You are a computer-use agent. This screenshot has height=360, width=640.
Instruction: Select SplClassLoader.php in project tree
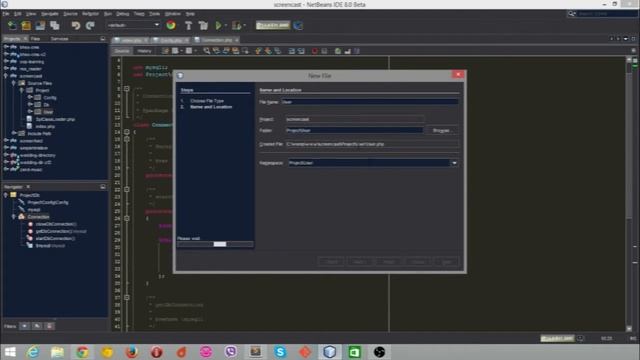[55, 119]
